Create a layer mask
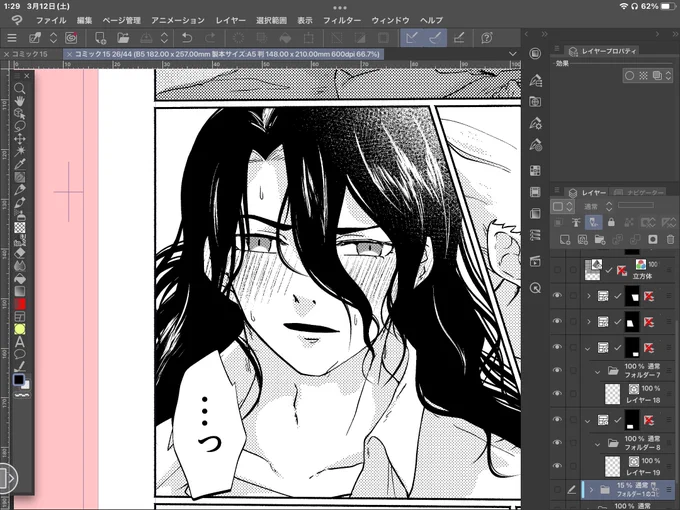 click(653, 239)
